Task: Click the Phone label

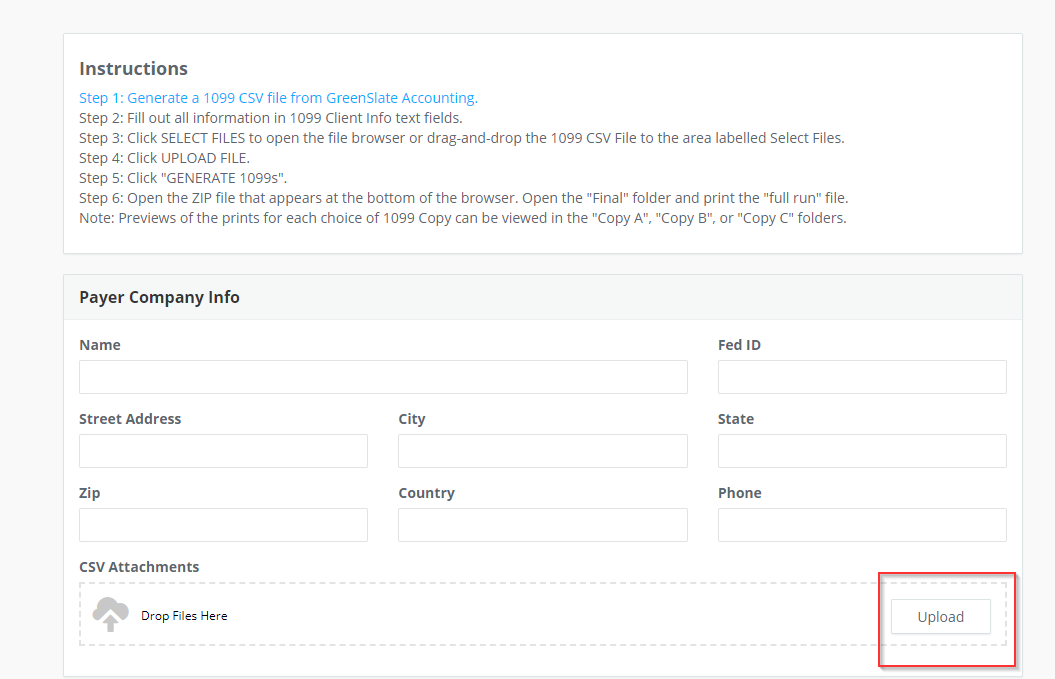Action: [739, 493]
